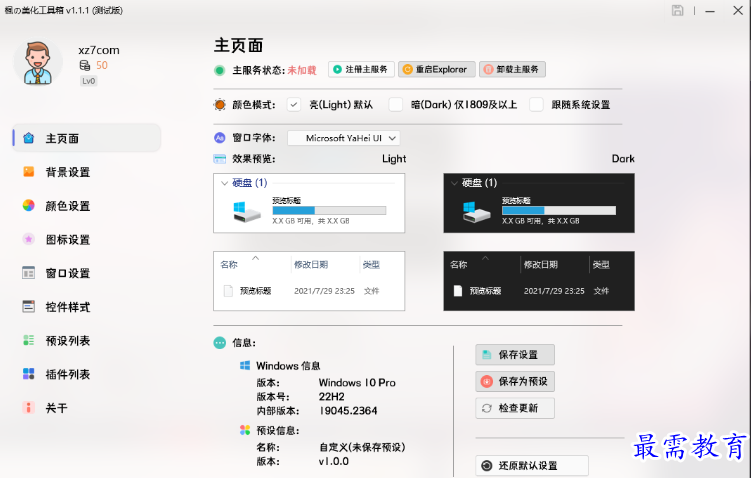Open the 背景设置 sidebar tab
The height and width of the screenshot is (478, 755).
point(68,172)
